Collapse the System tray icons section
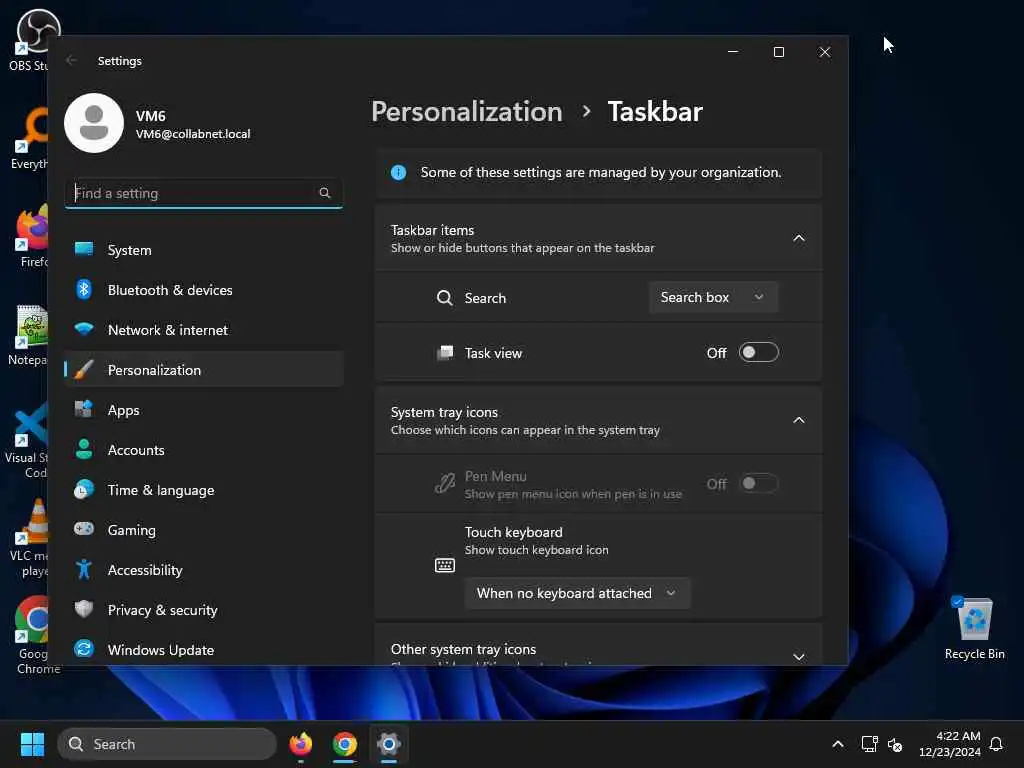This screenshot has width=1024, height=768. pos(798,421)
